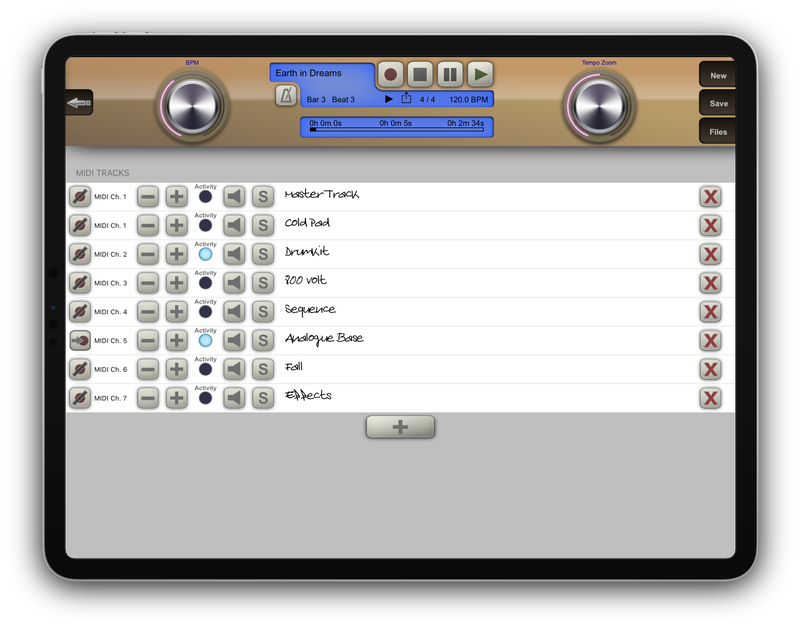Toggle the metronome icon
Viewport: 800px width, 628px height.
[x=286, y=96]
